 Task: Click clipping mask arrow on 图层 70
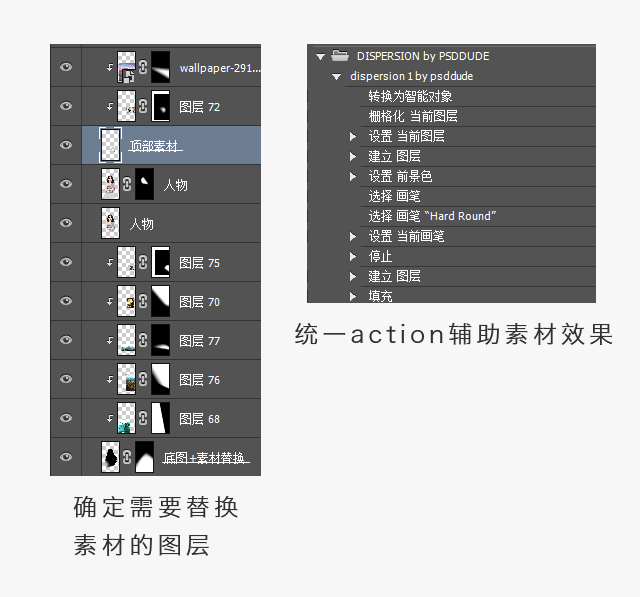coord(109,302)
